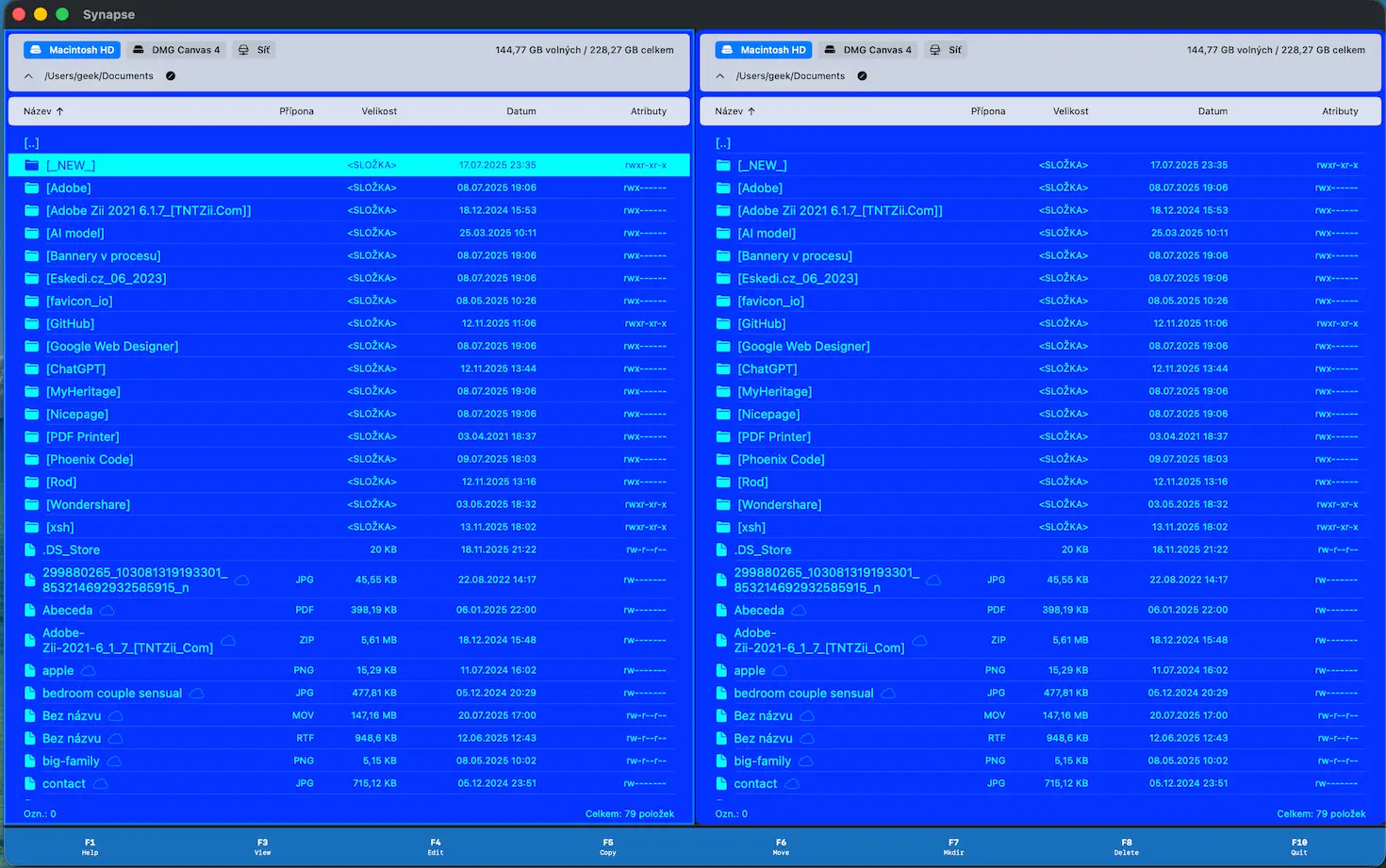The width and height of the screenshot is (1386, 868).
Task: Select [Google Web Designer] in left panel
Action: click(349, 346)
